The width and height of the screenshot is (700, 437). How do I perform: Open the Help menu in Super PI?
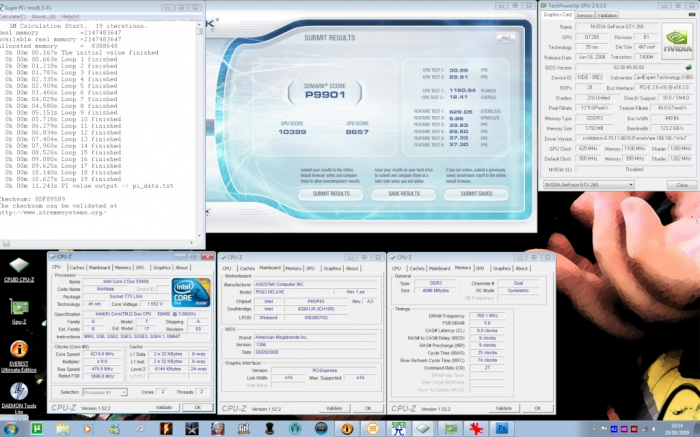coord(70,17)
